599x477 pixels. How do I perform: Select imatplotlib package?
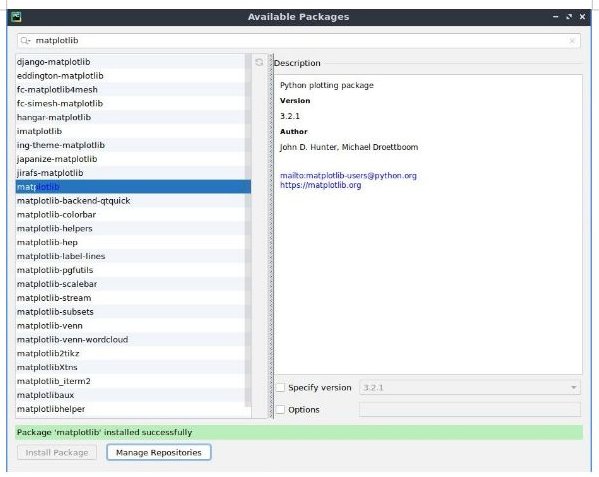(133, 131)
